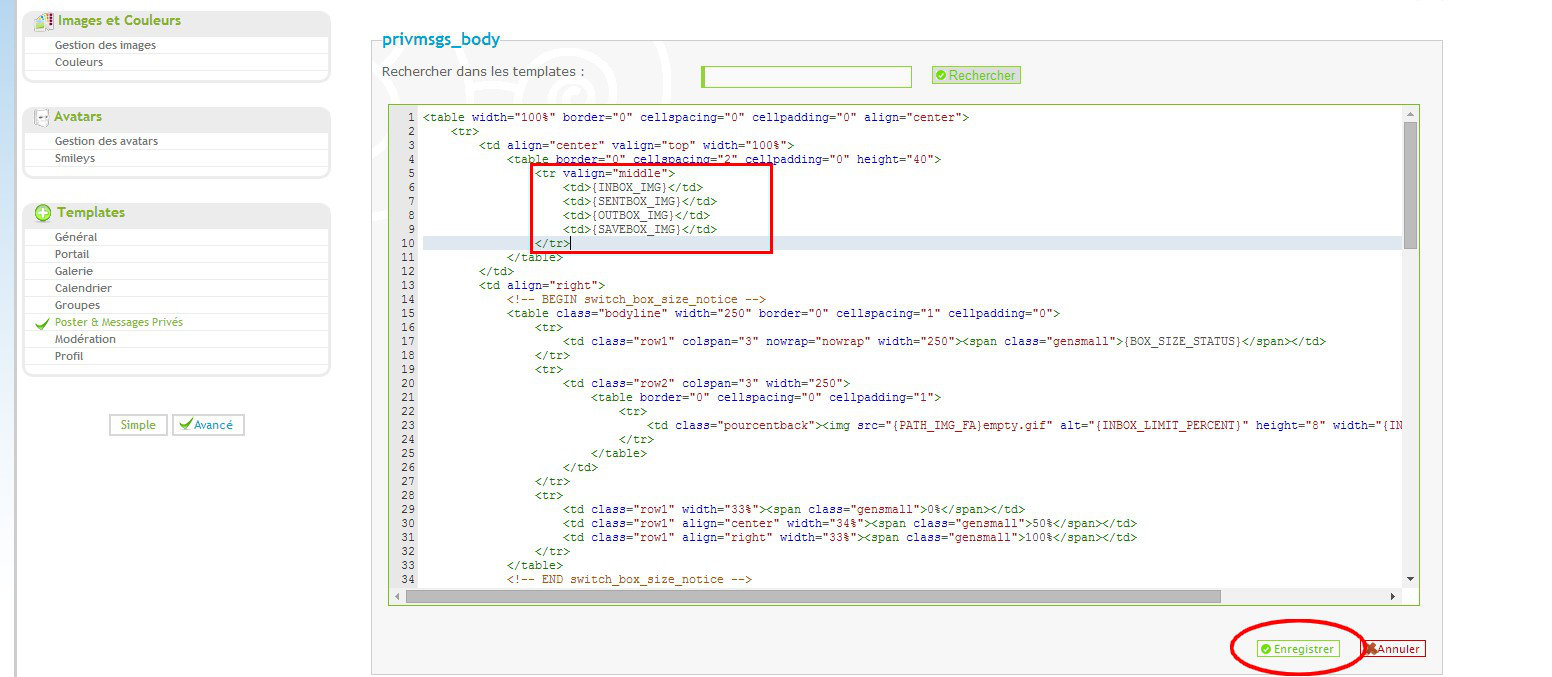Click the scroll-left arrow of code editor
Screen dimensions: 1552x677
point(398,596)
